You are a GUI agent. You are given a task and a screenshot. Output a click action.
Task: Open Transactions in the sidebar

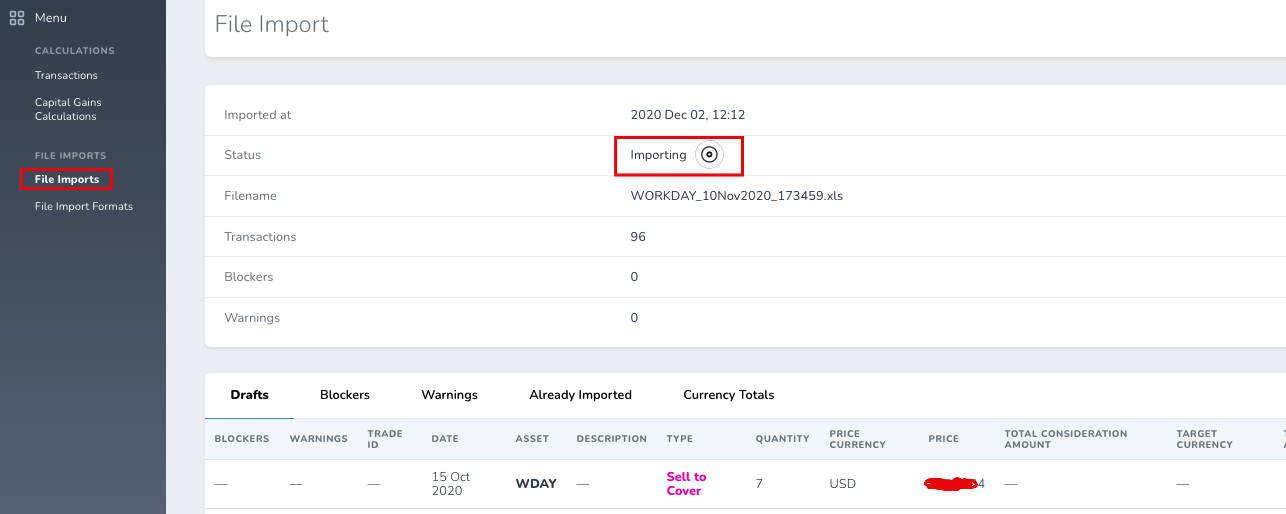(66, 75)
